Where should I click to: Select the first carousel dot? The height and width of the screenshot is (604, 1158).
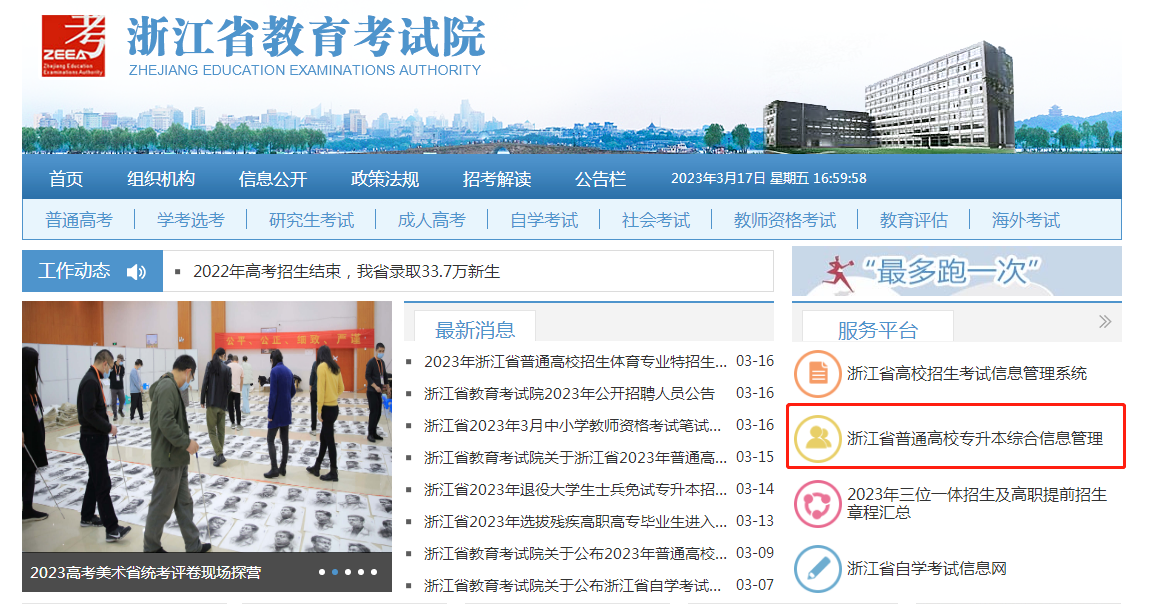(321, 572)
